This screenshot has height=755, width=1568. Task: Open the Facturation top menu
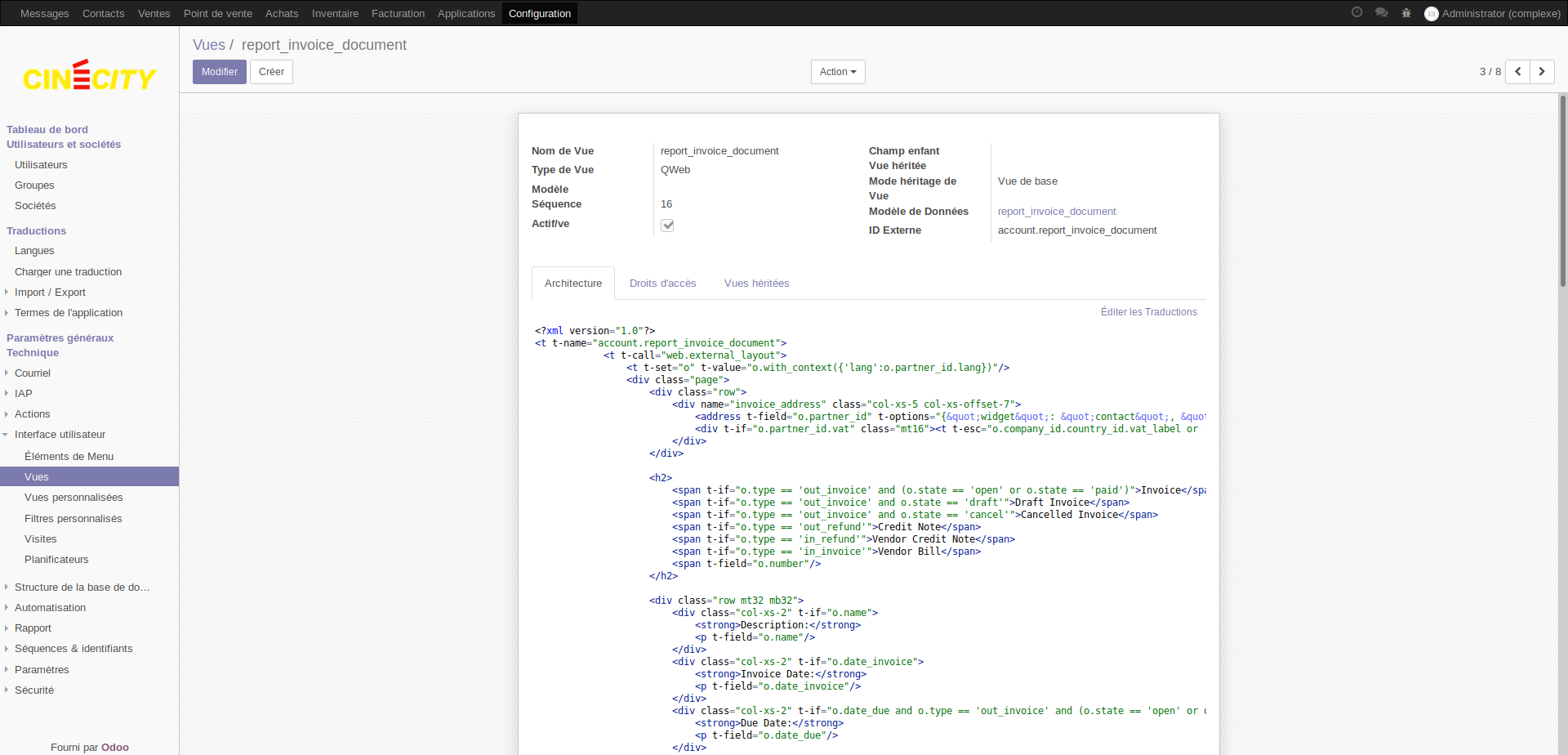[398, 14]
